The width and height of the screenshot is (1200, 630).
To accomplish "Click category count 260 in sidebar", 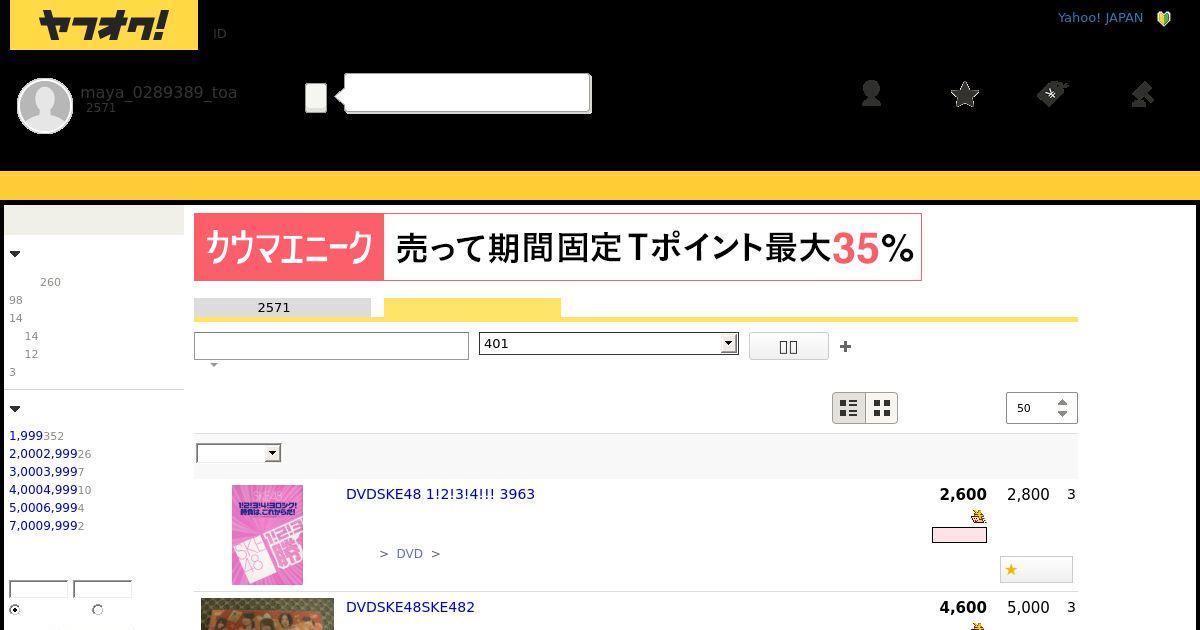I will click(x=50, y=282).
